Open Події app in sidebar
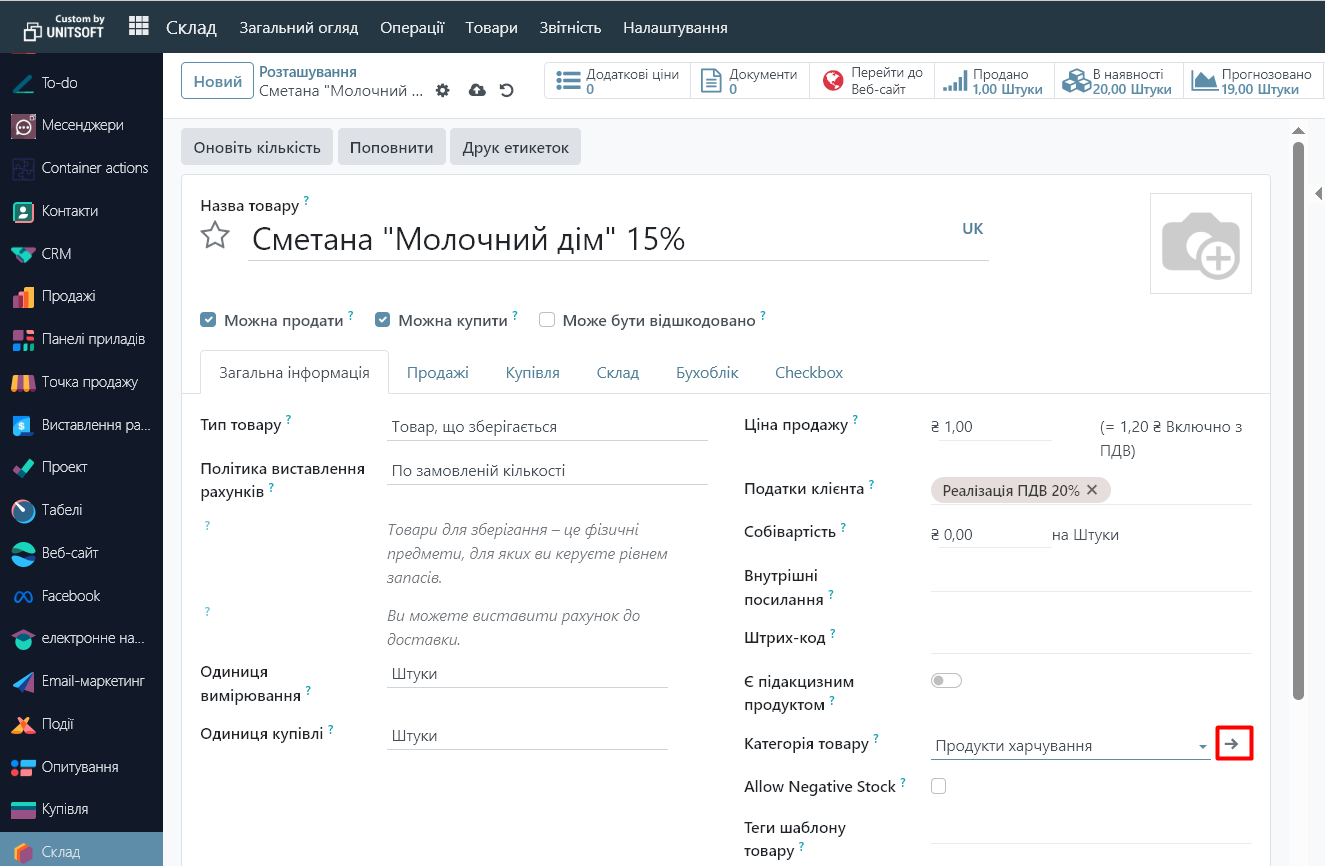 click(x=81, y=724)
